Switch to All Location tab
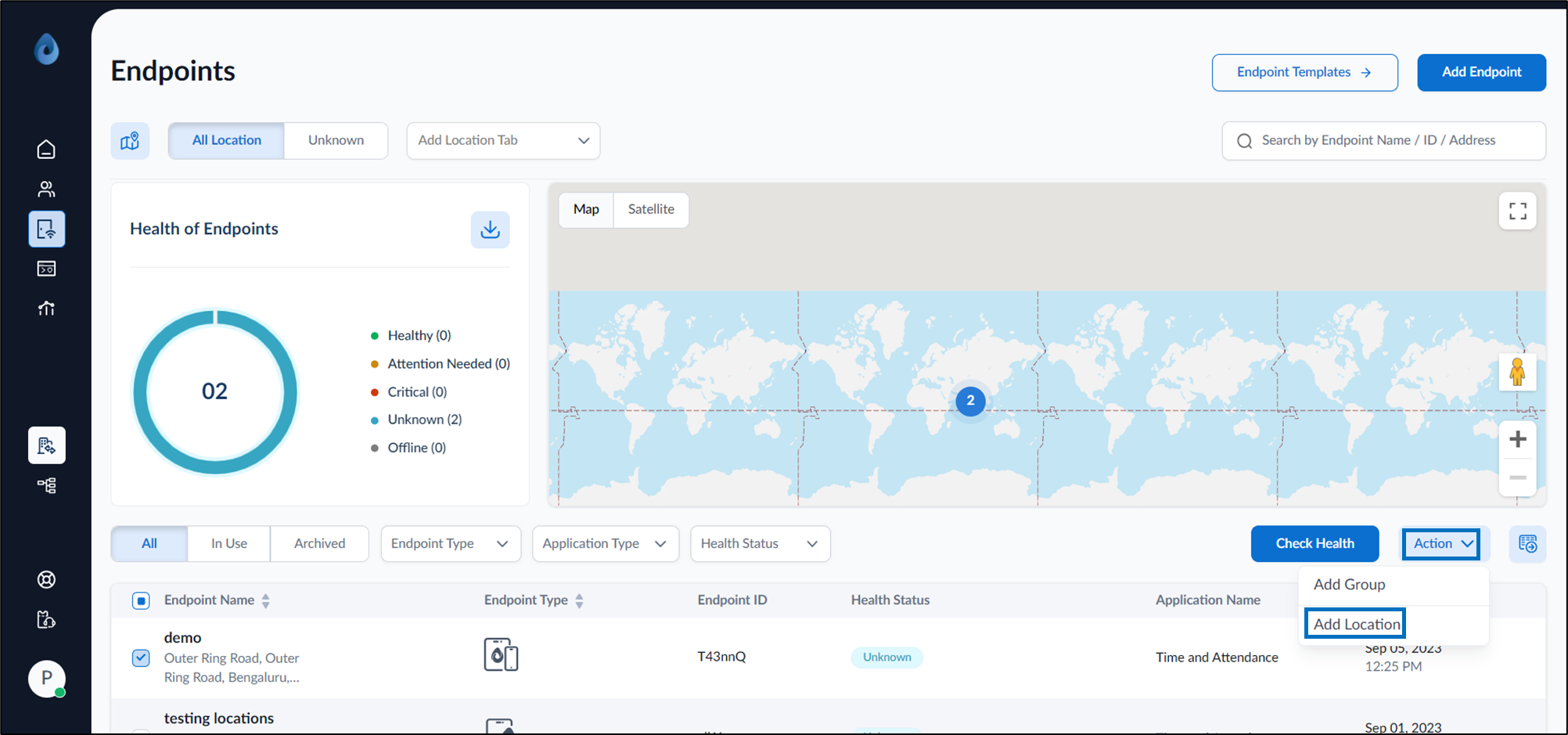1568x735 pixels. coord(227,141)
